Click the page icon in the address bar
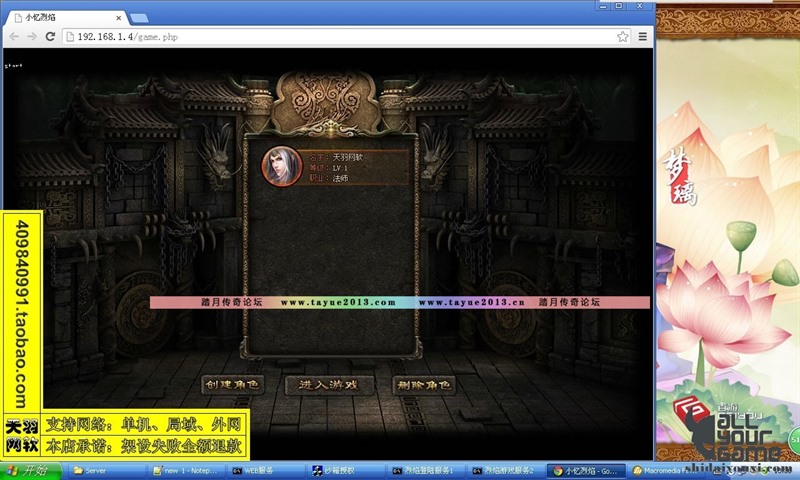Viewport: 800px width, 480px height. (70, 37)
